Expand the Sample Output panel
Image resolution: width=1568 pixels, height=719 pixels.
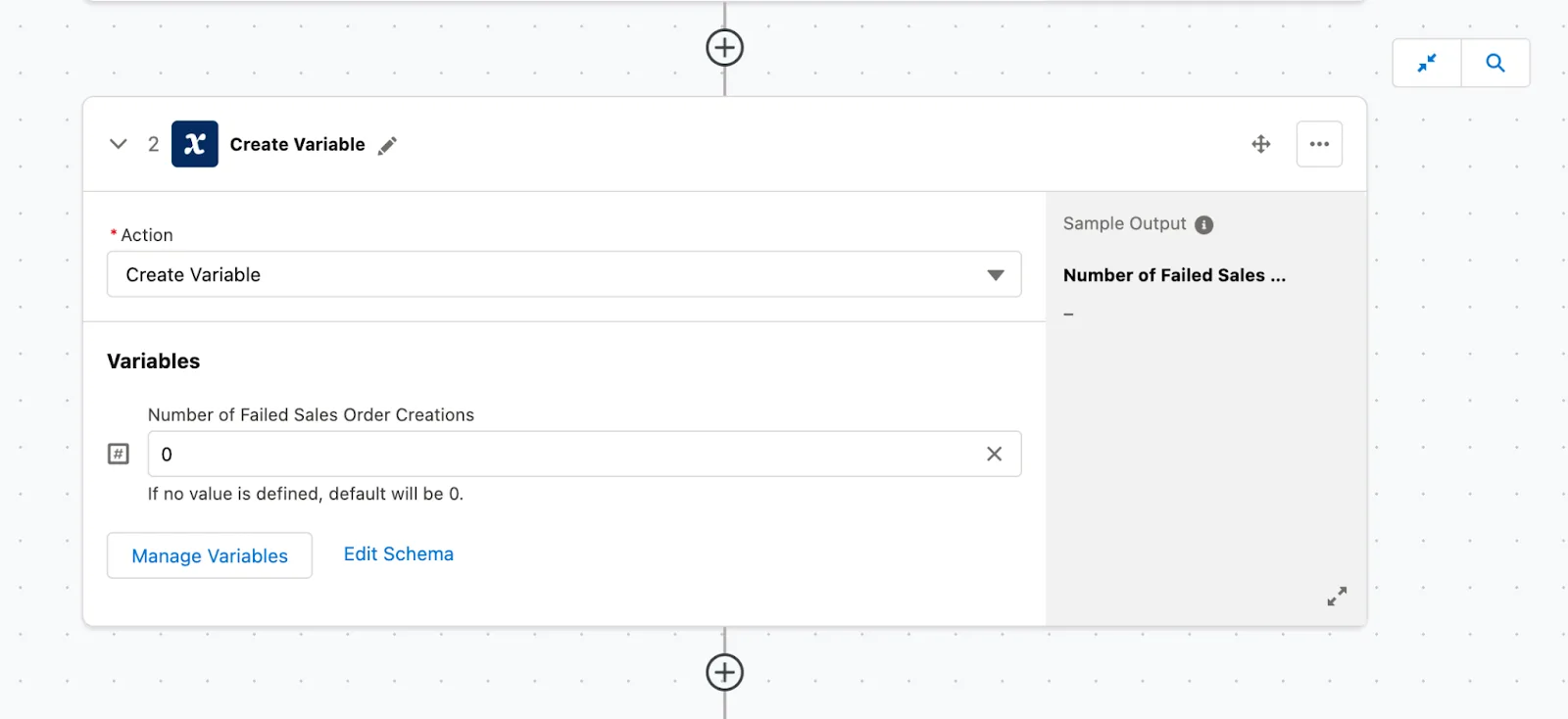[1337, 596]
